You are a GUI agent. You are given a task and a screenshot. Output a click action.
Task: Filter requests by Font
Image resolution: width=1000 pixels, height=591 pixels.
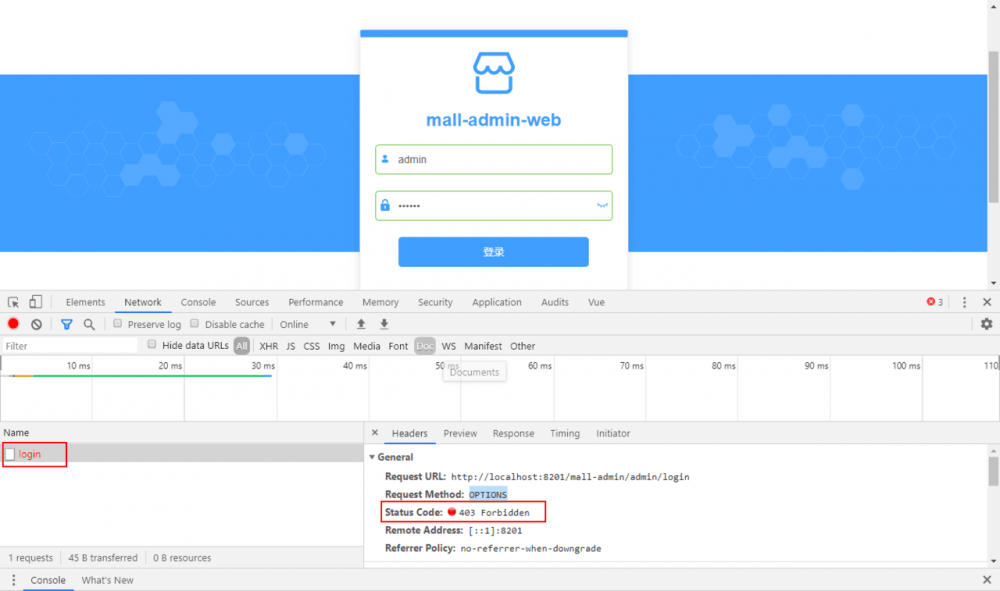point(398,346)
